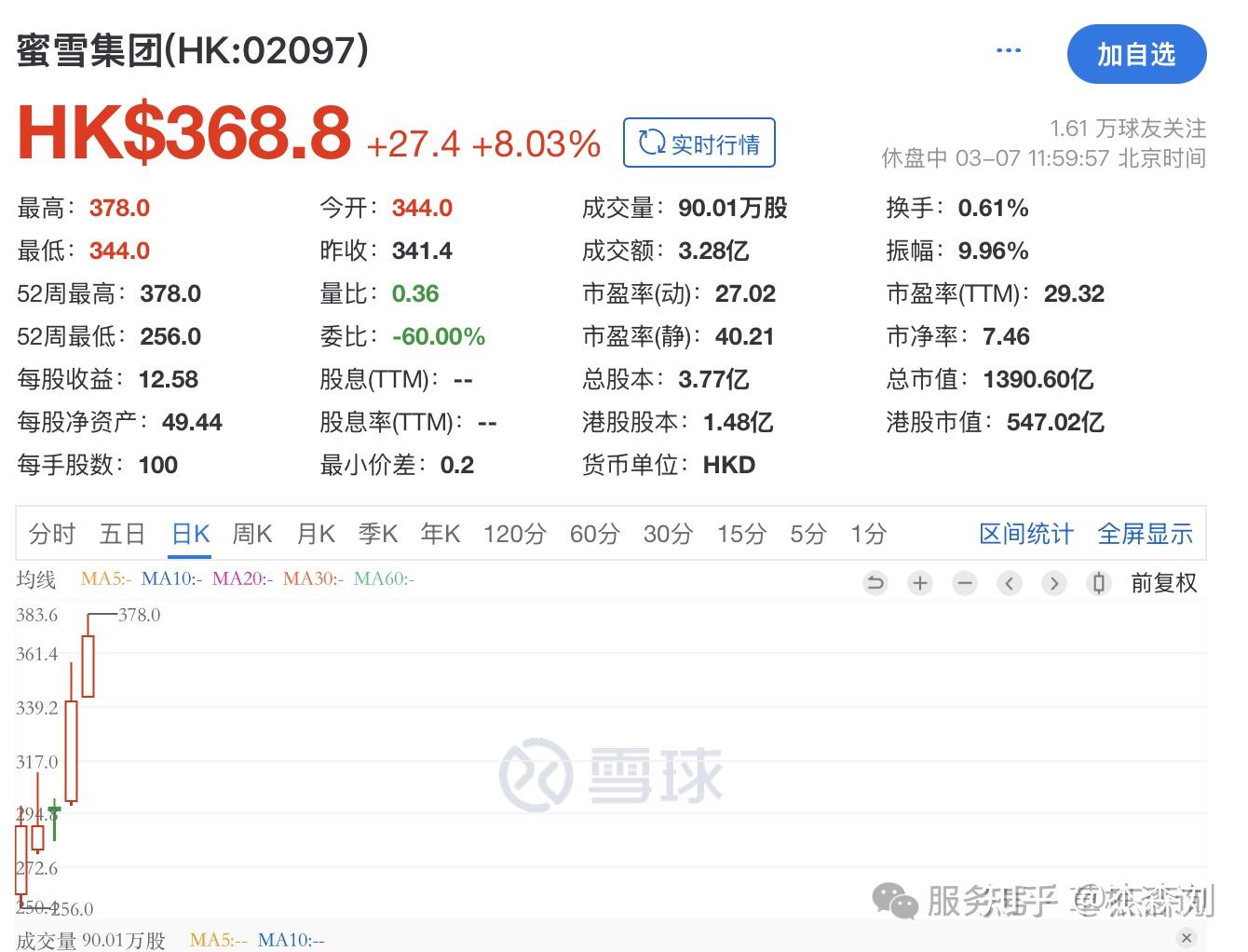Click the chart zoom-out minus icon
Screen dimensions: 1248x952
pyautogui.click(x=965, y=582)
